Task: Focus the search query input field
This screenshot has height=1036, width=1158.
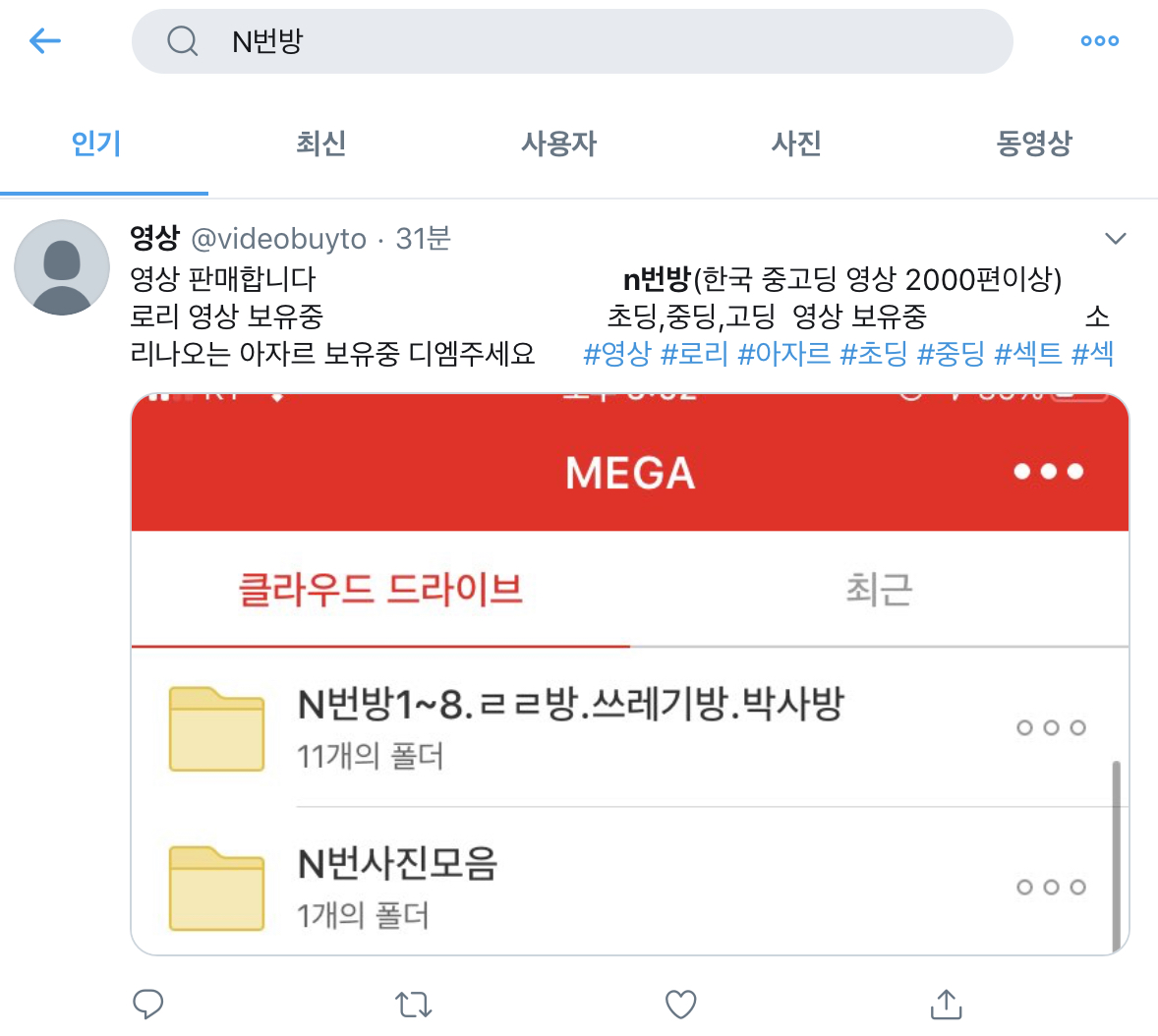Action: pyautogui.click(x=571, y=41)
